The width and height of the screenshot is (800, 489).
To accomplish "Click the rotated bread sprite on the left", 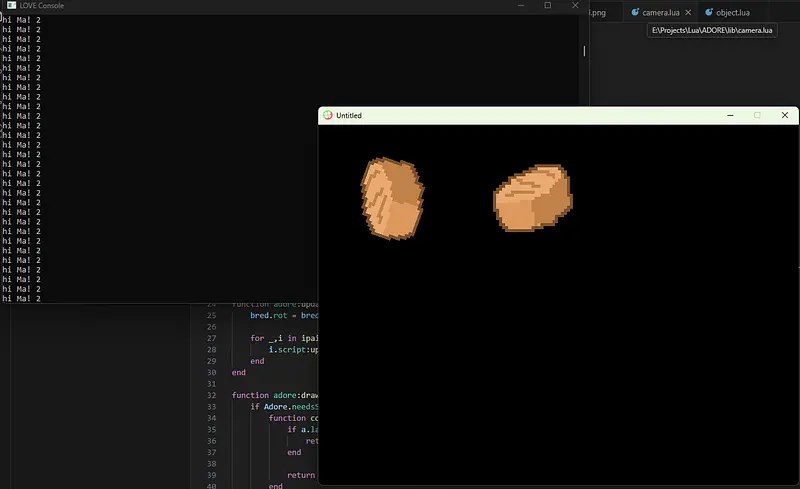I will [392, 200].
